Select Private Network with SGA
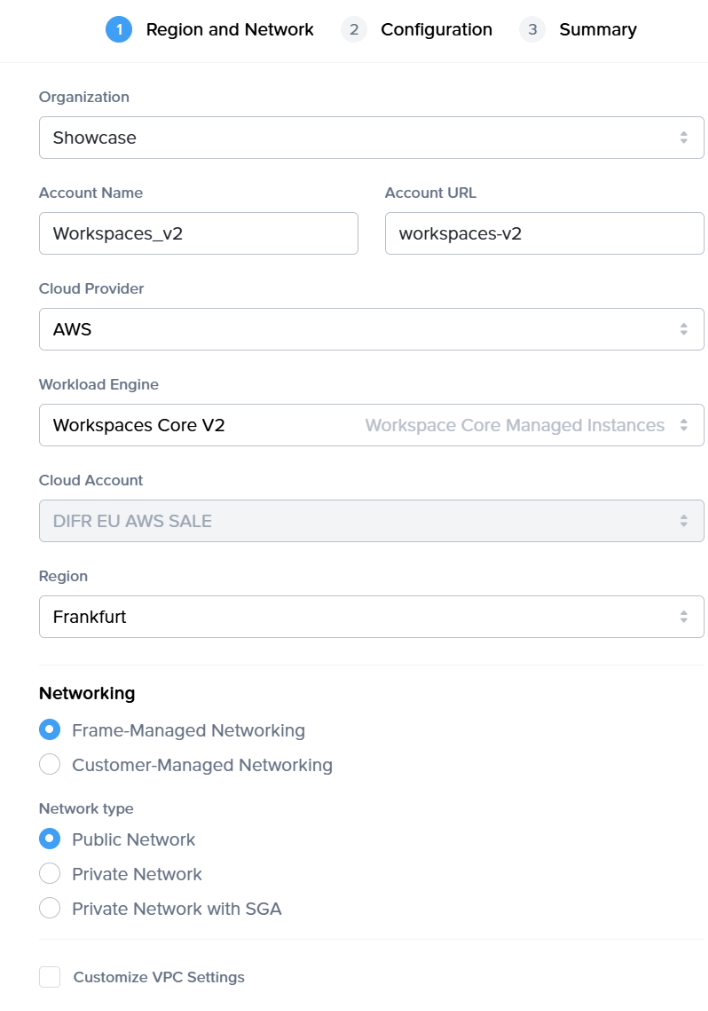 (50, 909)
